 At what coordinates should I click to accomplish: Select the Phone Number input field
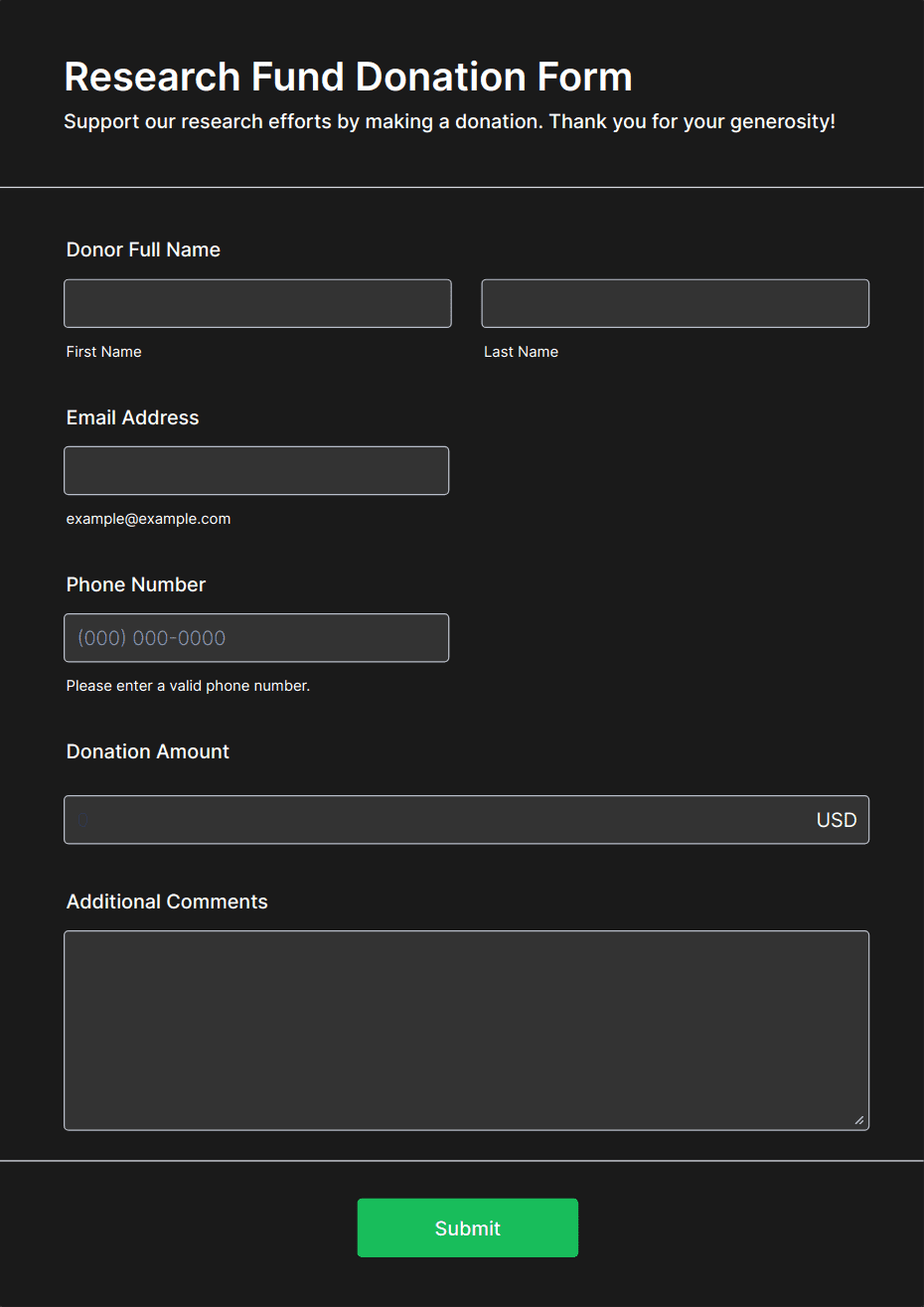pyautogui.click(x=256, y=637)
